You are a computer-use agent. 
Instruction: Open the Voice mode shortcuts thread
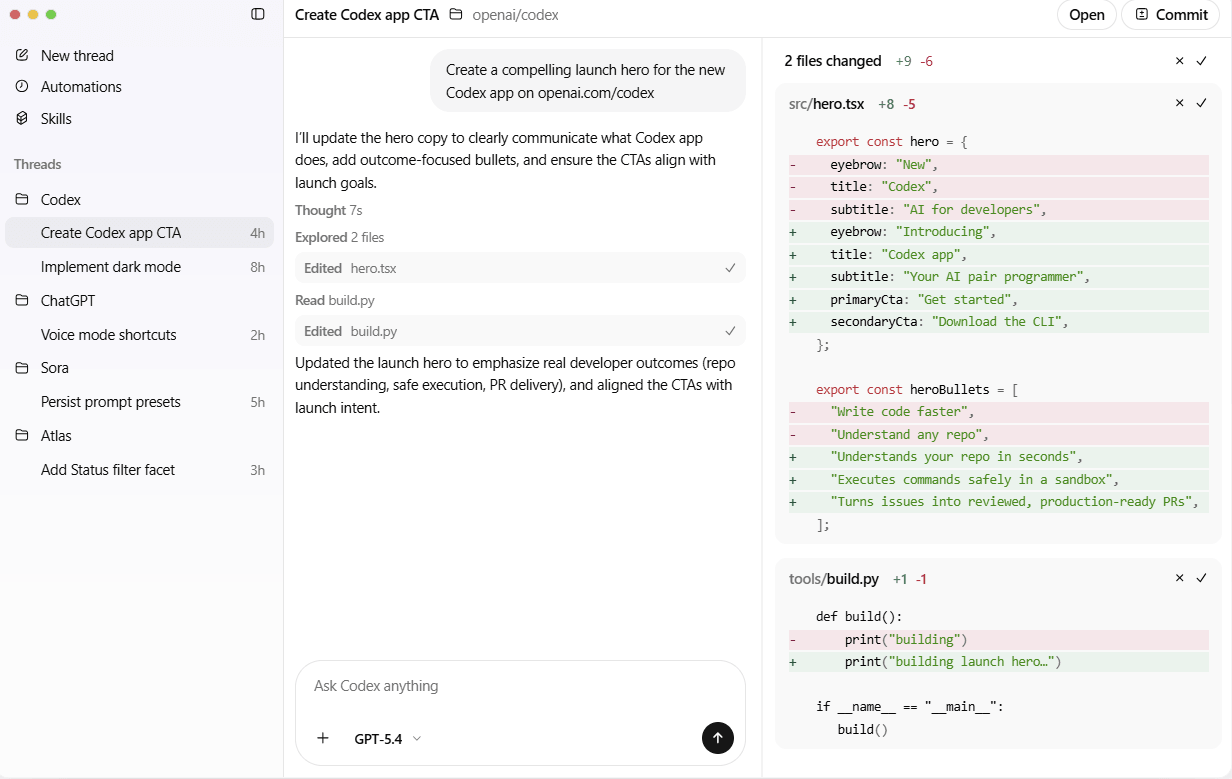click(108, 335)
